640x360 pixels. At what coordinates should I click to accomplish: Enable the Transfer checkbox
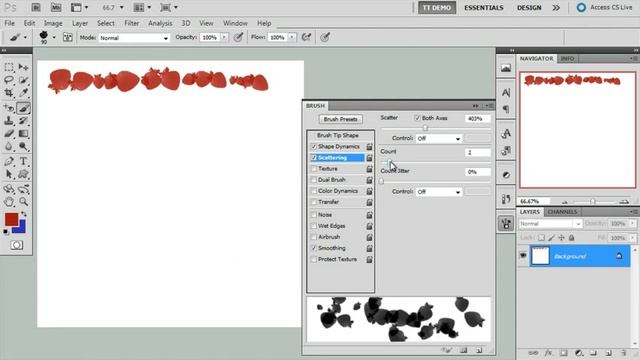click(x=314, y=202)
